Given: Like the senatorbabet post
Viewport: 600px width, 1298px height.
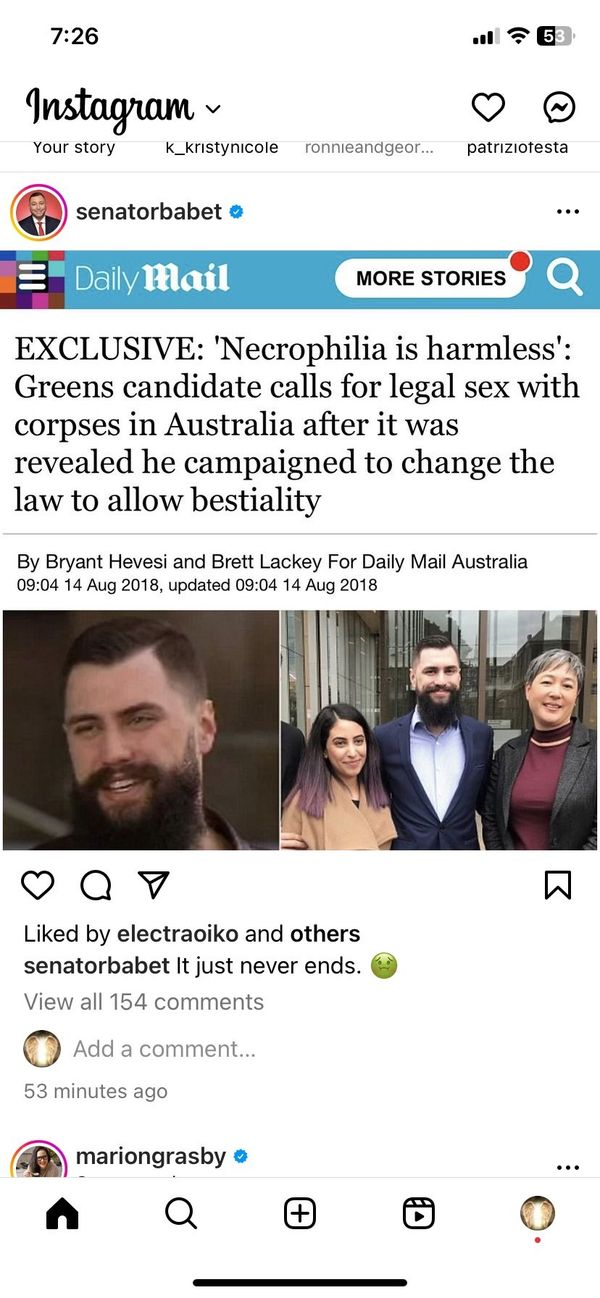Looking at the screenshot, I should tap(38, 885).
